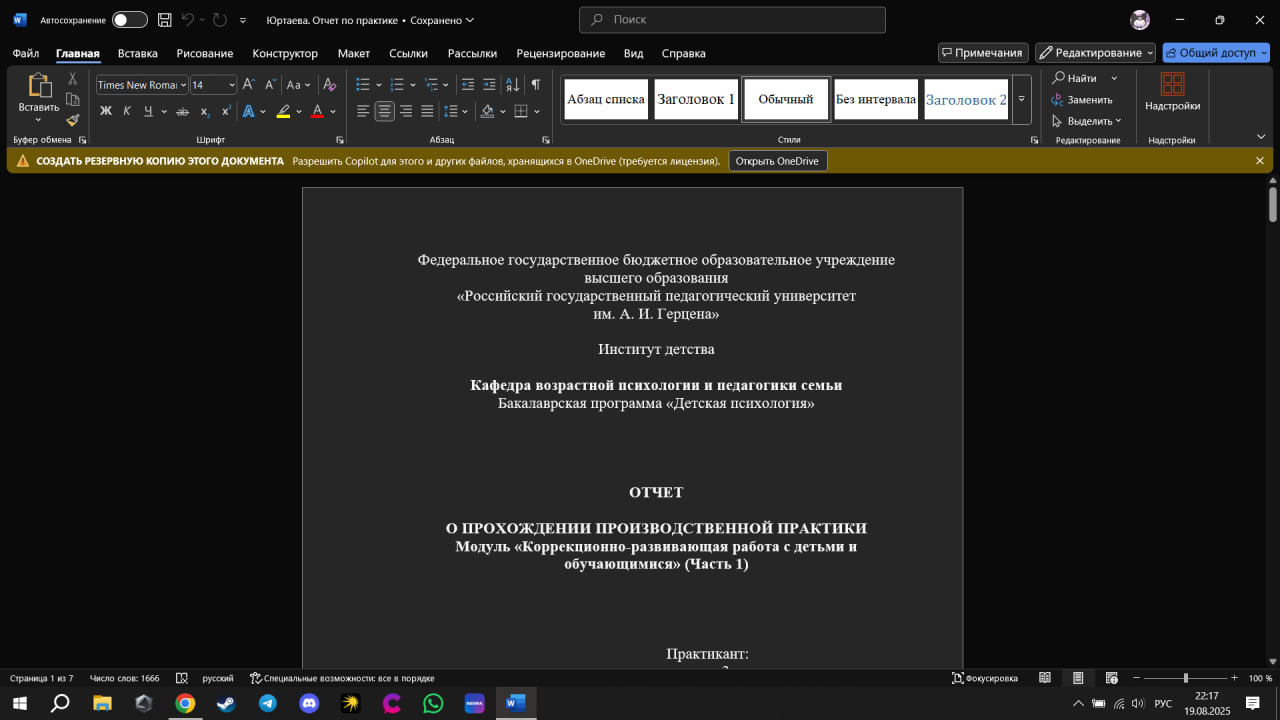Click the Sort (А-Я) icon

[x=512, y=85]
